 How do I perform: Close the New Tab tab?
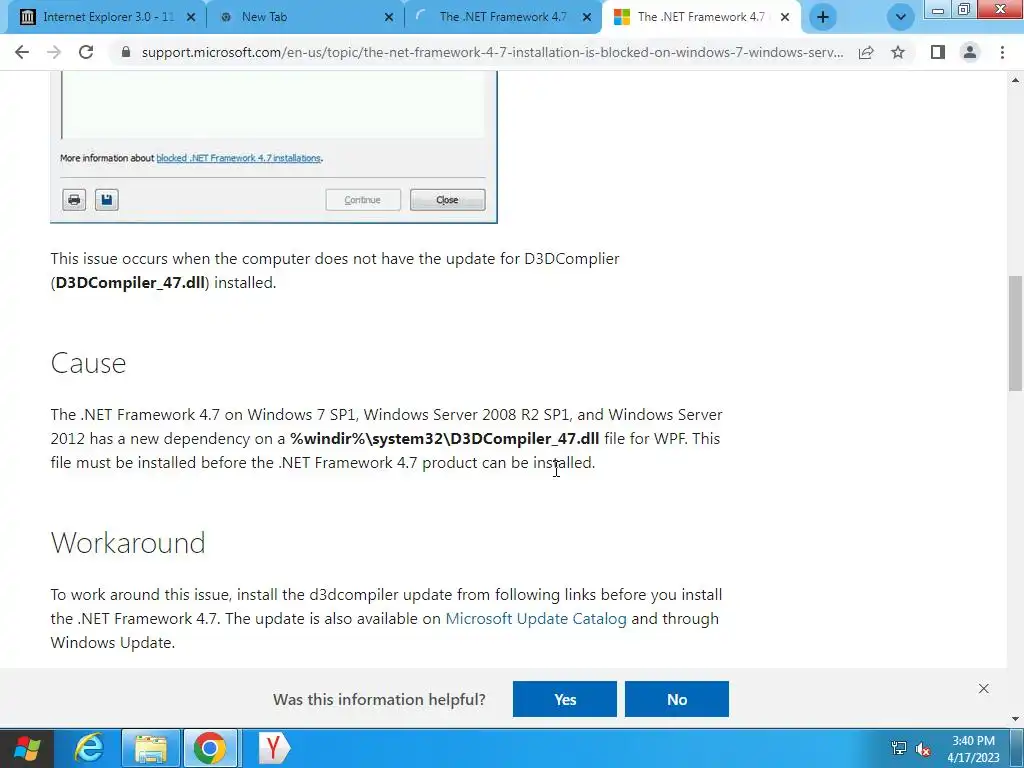click(x=389, y=17)
